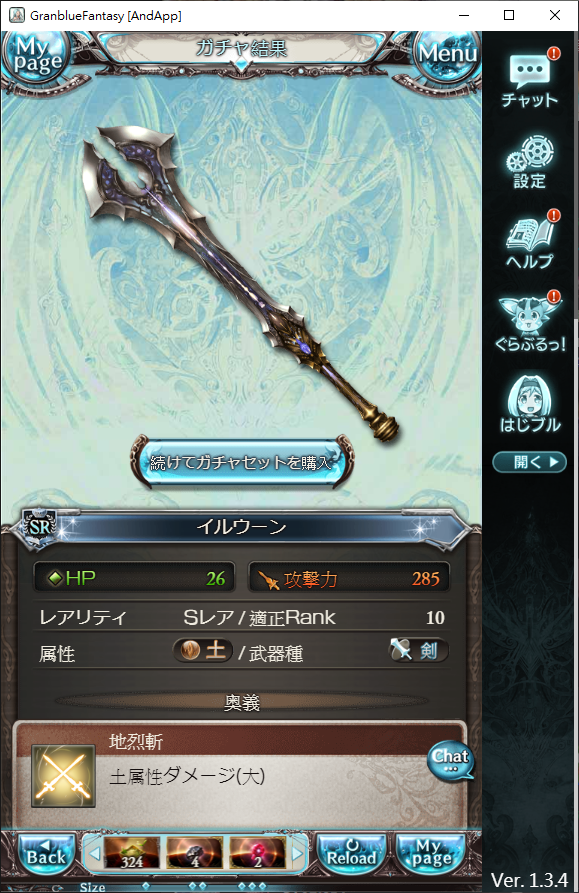Go Back using bottom-left button
Image resolution: width=579 pixels, height=893 pixels.
coord(46,854)
